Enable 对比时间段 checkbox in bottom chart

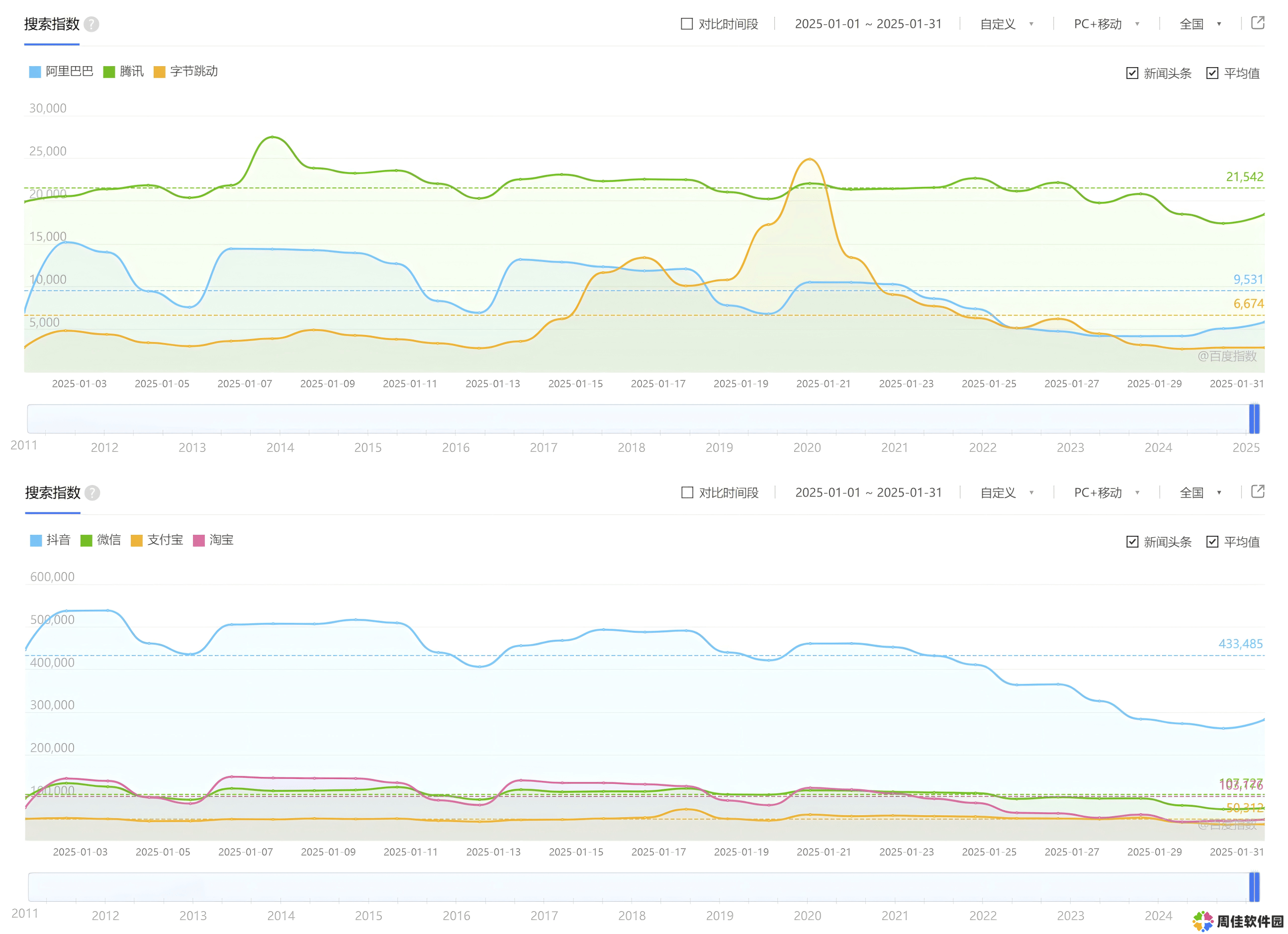tap(687, 492)
